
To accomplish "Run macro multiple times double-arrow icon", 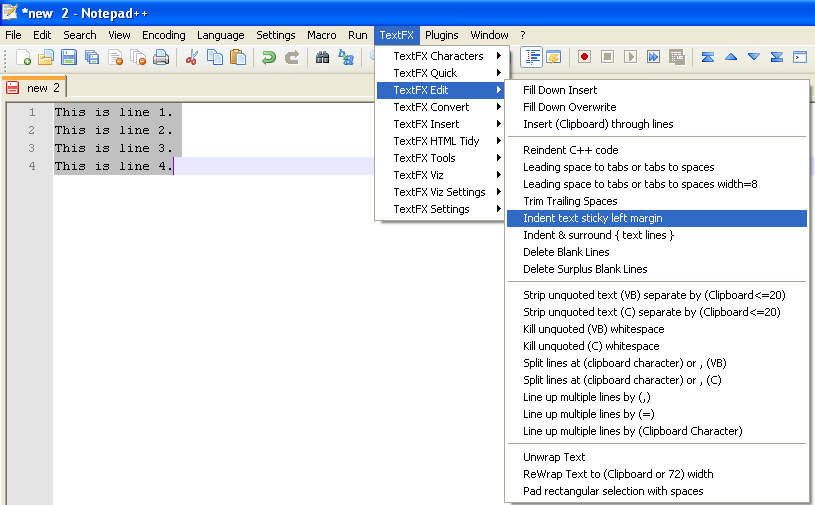I will click(653, 57).
